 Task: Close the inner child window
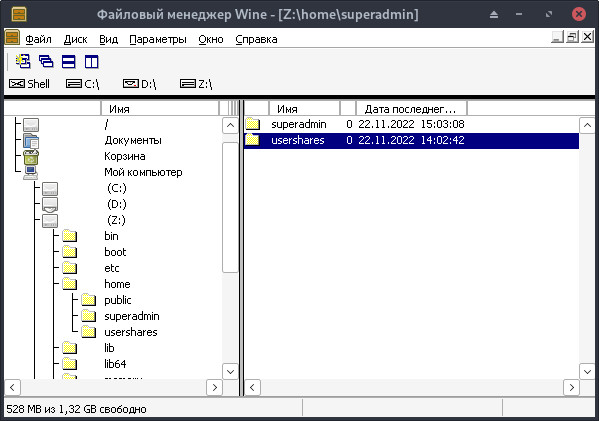tap(588, 37)
